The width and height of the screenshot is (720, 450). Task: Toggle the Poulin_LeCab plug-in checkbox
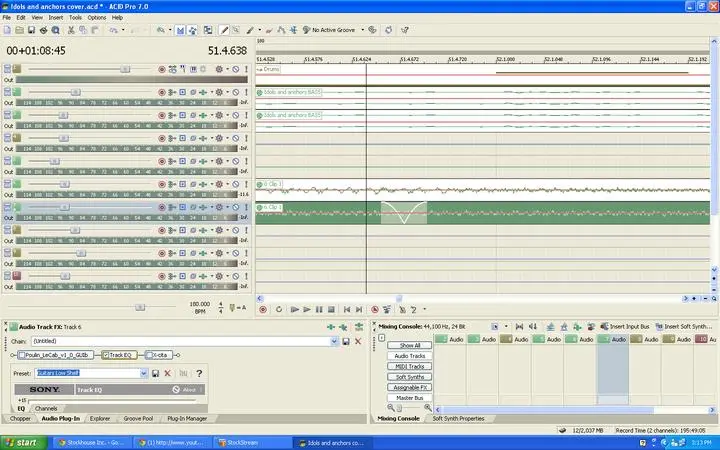click(x=22, y=355)
